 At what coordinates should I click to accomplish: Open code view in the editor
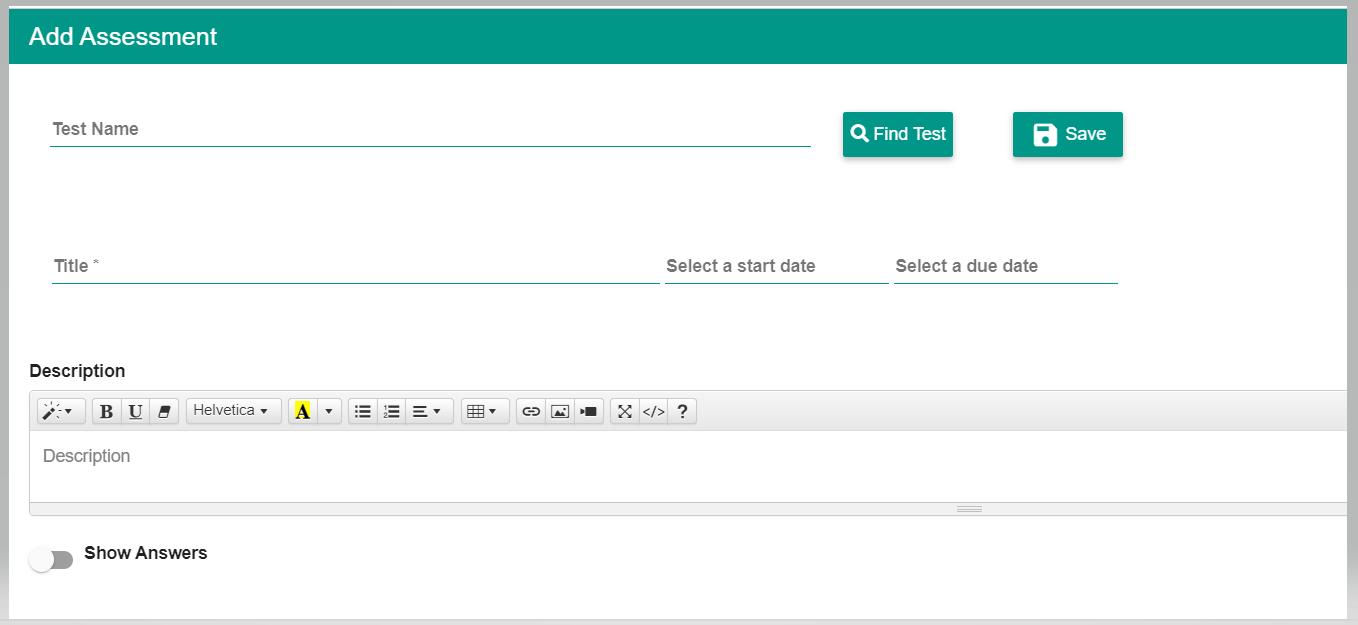(x=653, y=411)
